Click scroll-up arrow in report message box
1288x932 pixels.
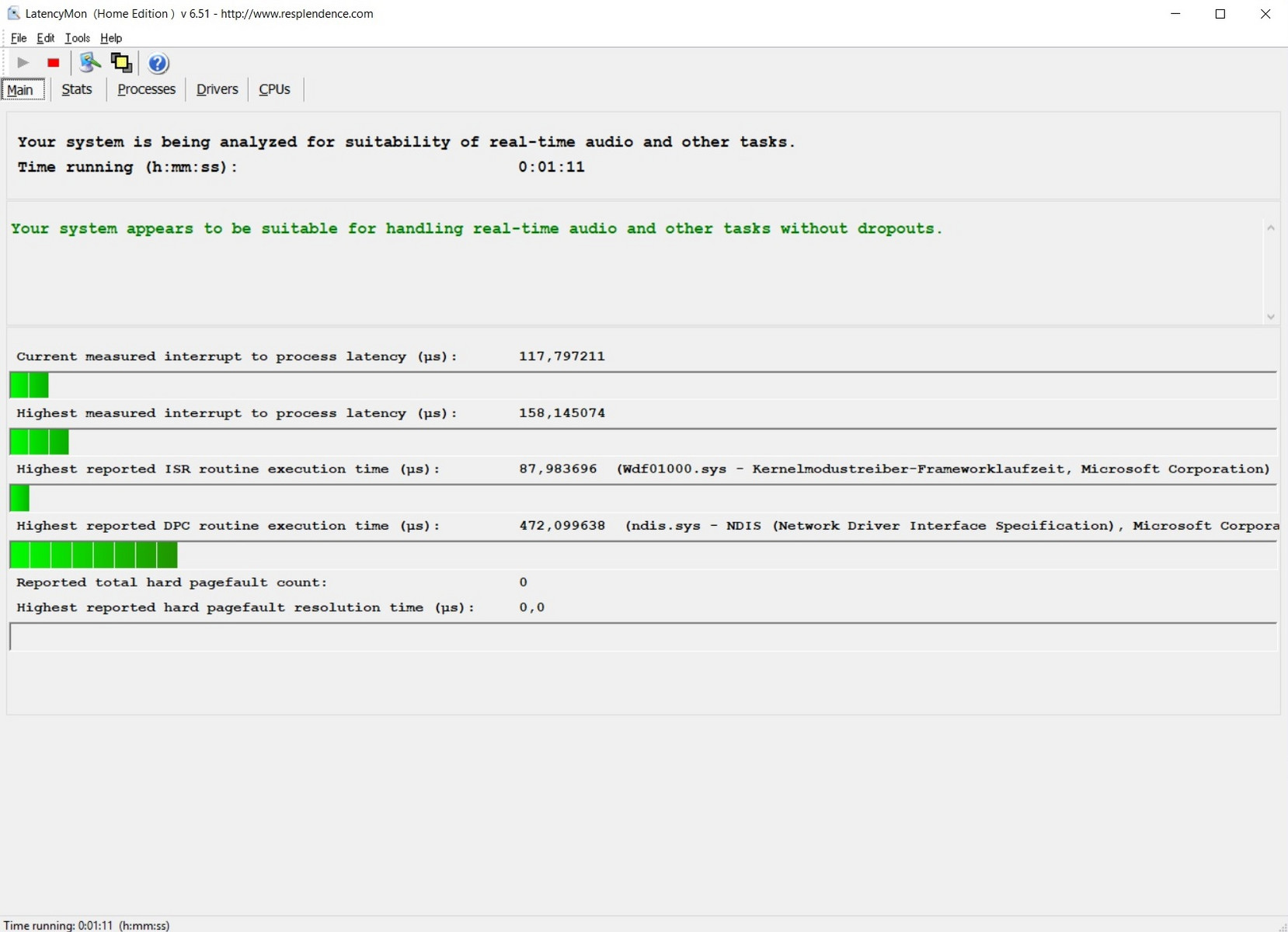coord(1271,228)
